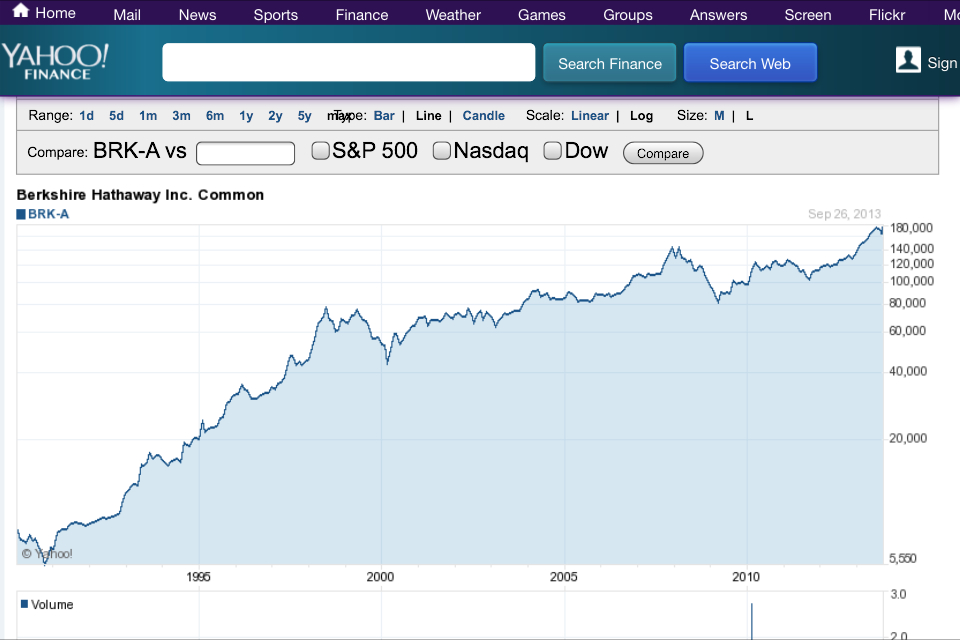Click the 180,000 price axis label
The height and width of the screenshot is (640, 960).
click(911, 228)
